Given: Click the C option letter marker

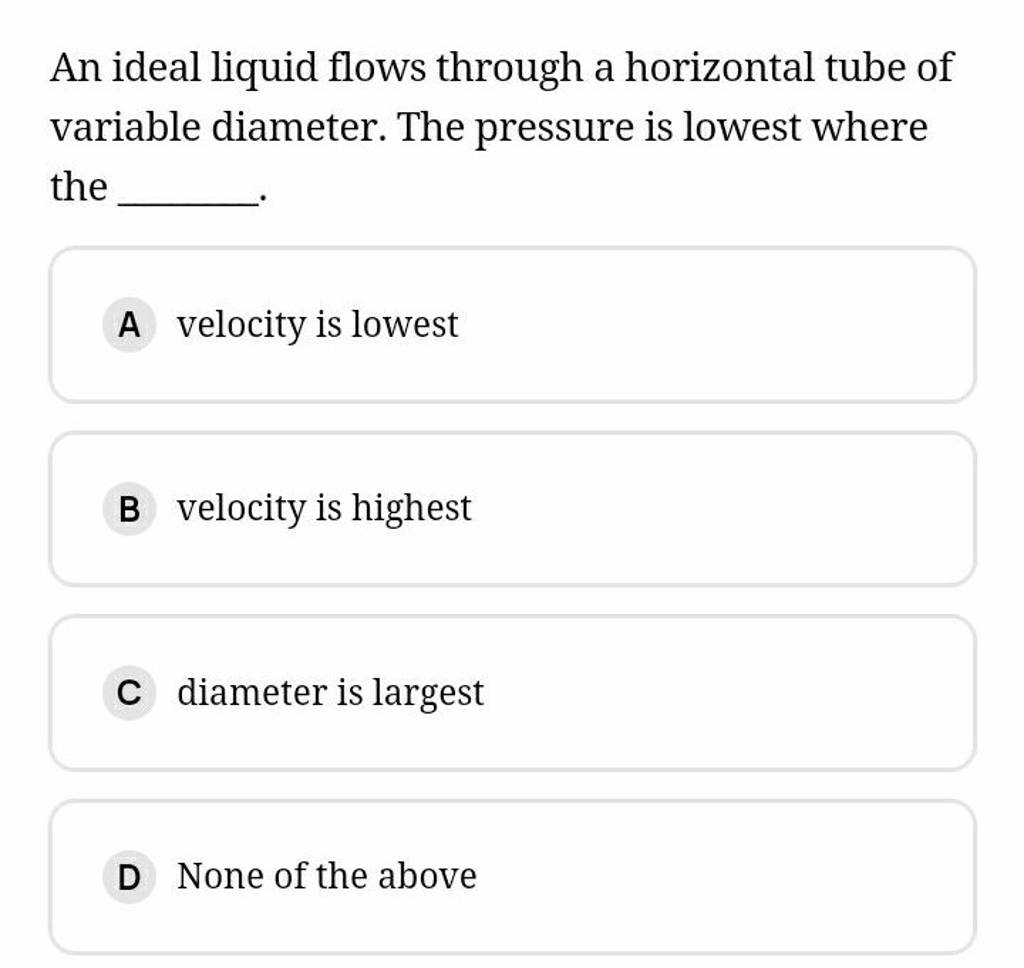Looking at the screenshot, I should point(127,692).
